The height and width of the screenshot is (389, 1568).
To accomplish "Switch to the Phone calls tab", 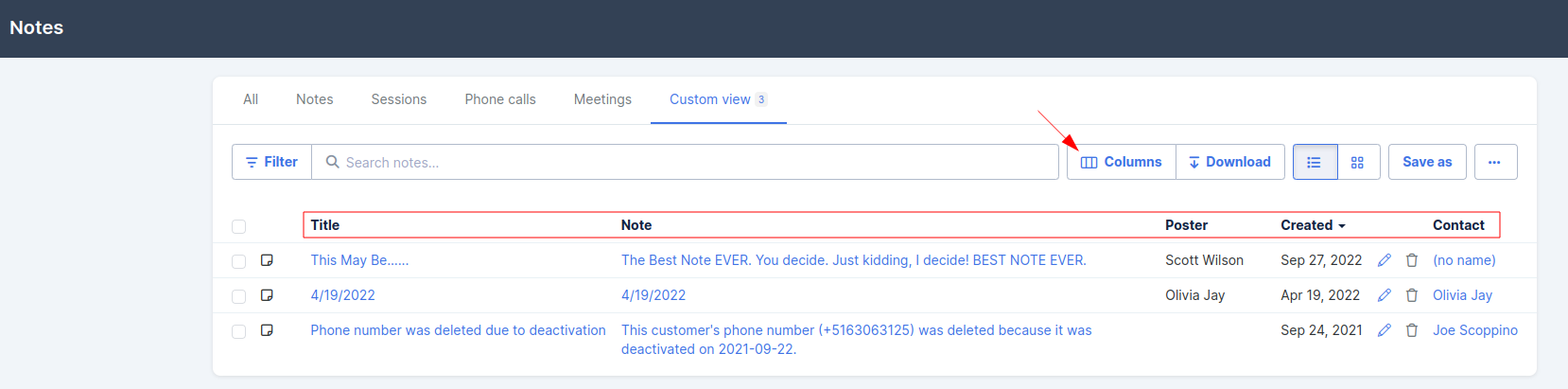I will [x=500, y=99].
